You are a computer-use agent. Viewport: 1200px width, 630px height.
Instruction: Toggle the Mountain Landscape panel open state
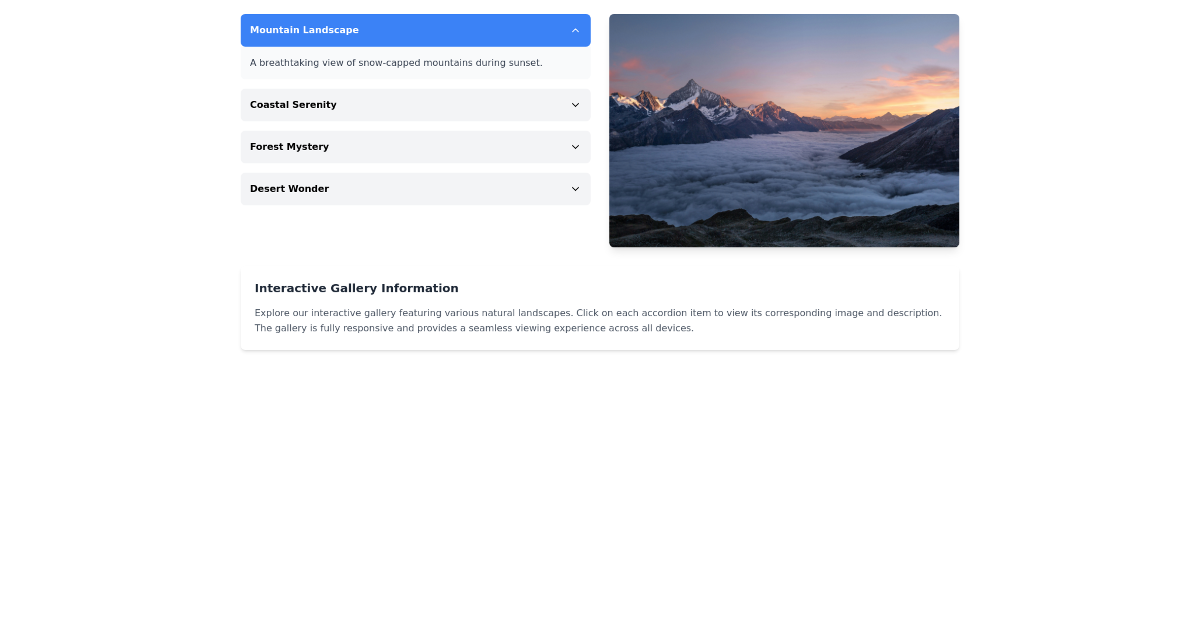[415, 30]
